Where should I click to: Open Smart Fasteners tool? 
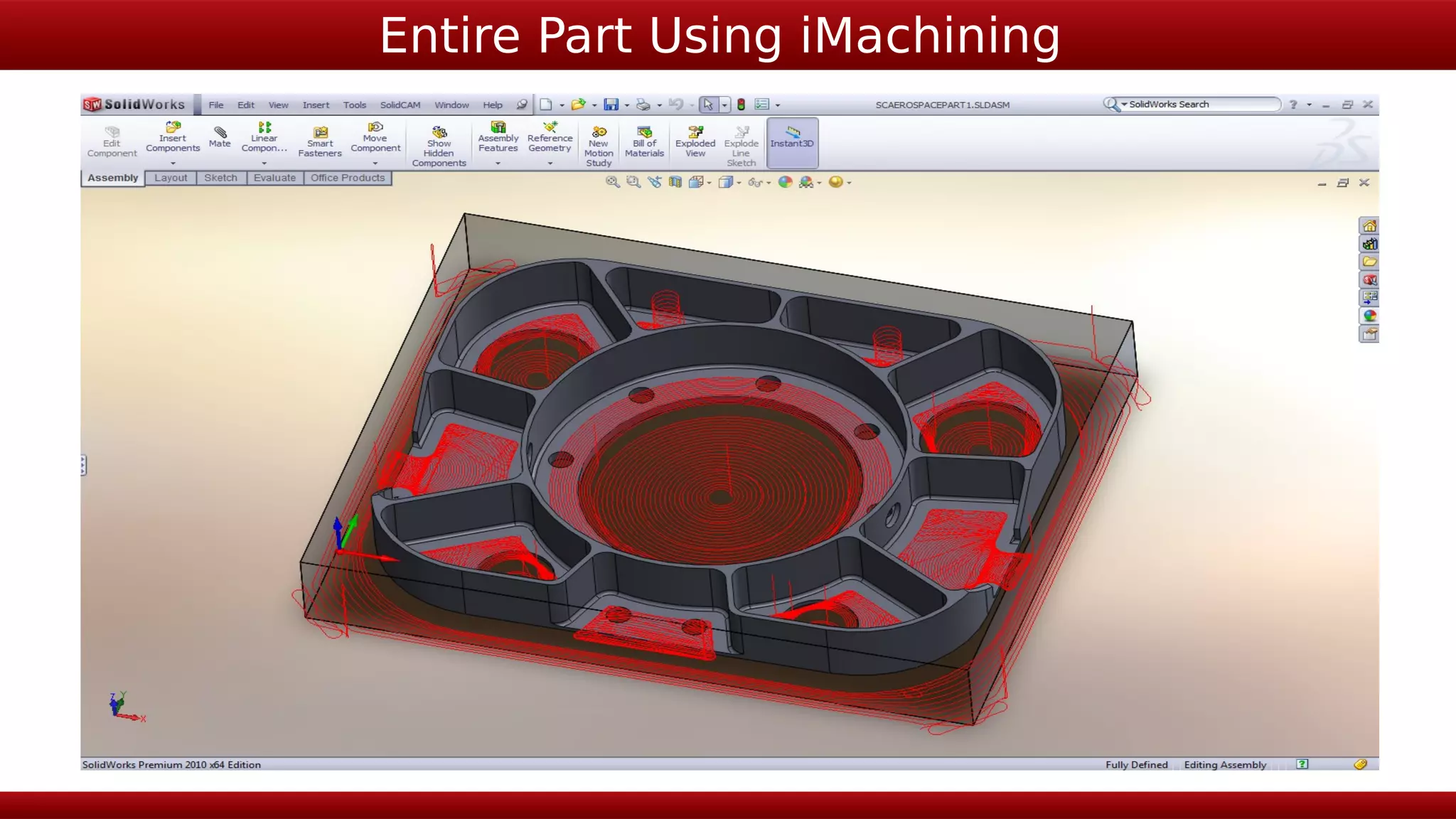pos(320,142)
